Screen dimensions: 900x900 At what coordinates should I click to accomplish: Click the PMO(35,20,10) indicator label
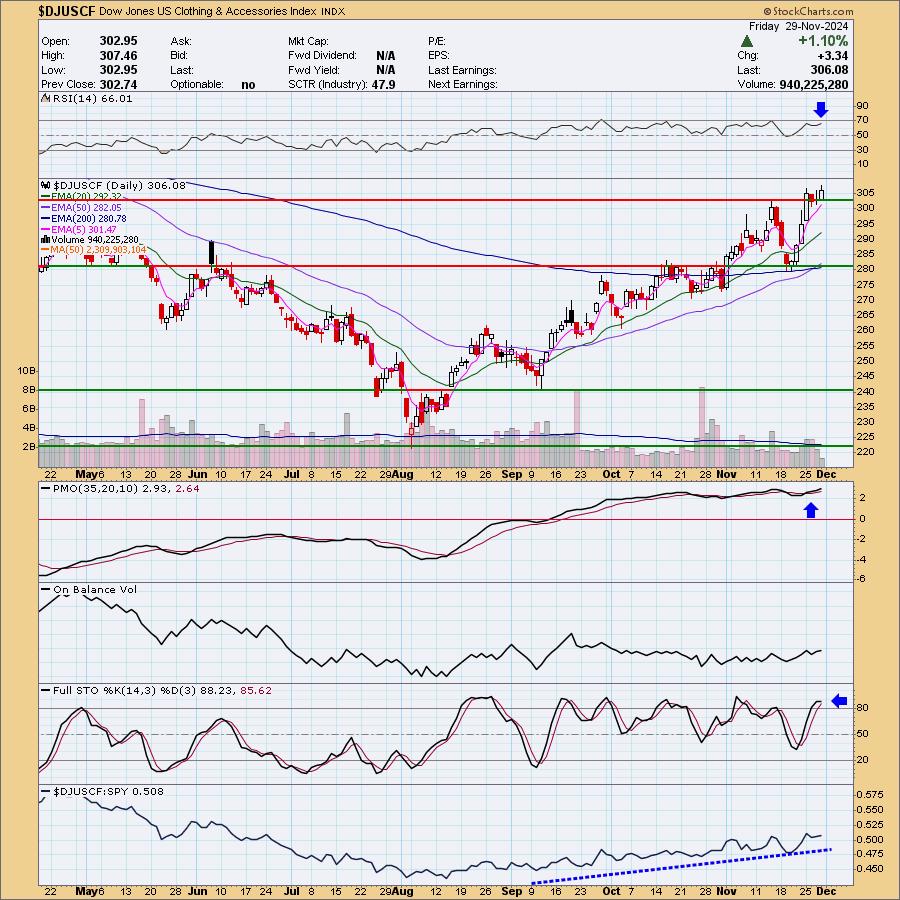click(119, 488)
